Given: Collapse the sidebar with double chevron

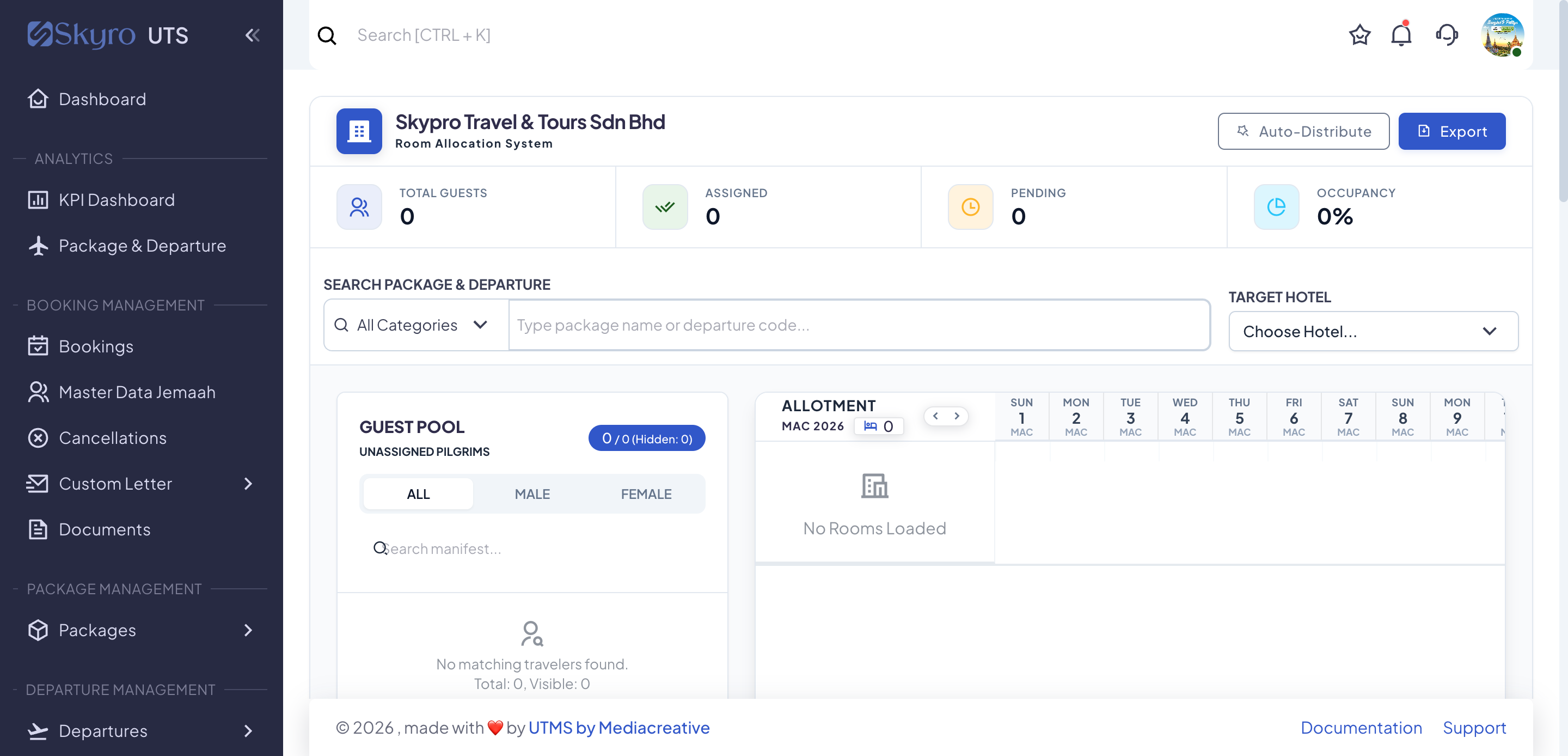Looking at the screenshot, I should point(253,35).
